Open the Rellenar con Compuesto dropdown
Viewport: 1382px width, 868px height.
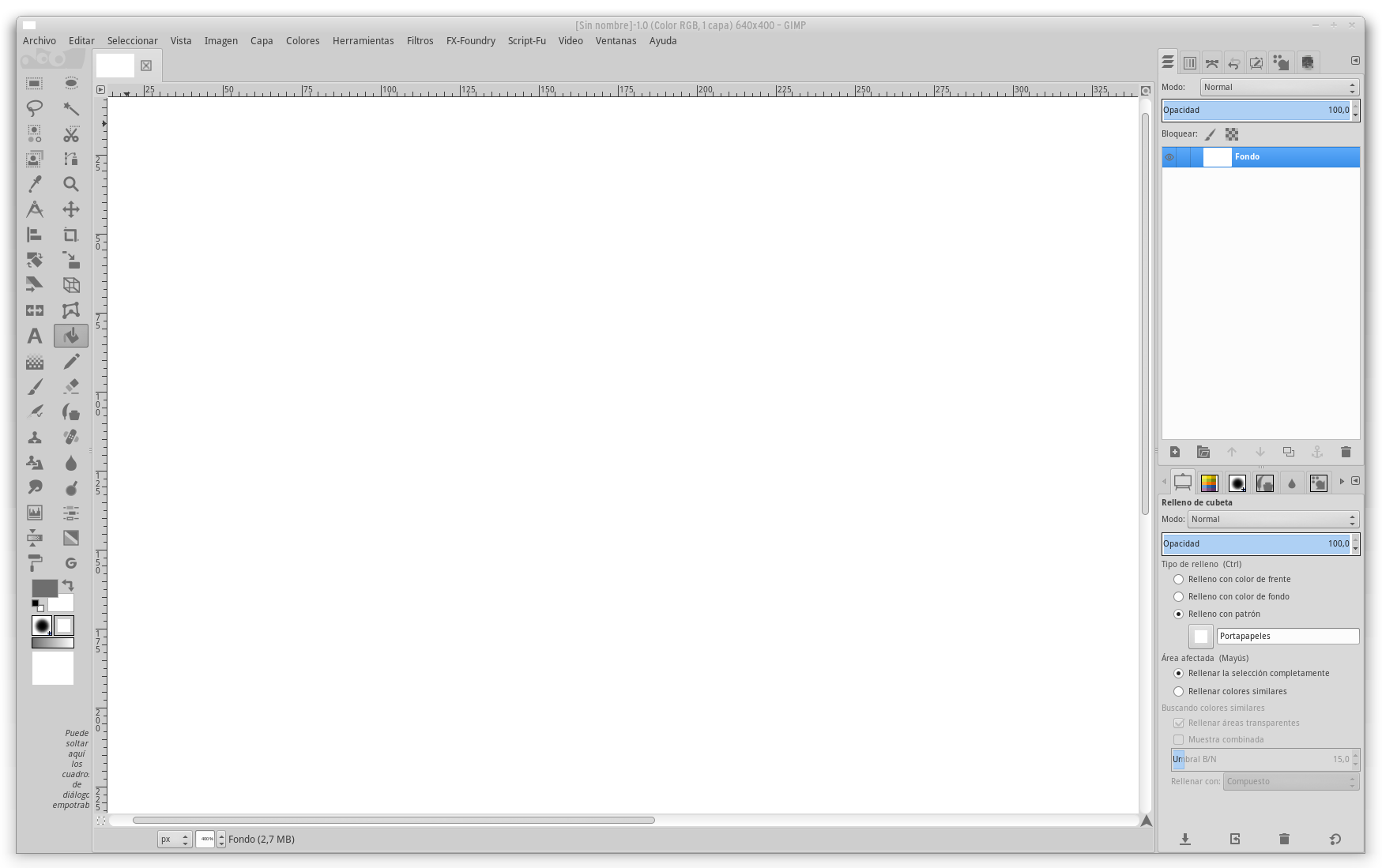tap(1290, 782)
